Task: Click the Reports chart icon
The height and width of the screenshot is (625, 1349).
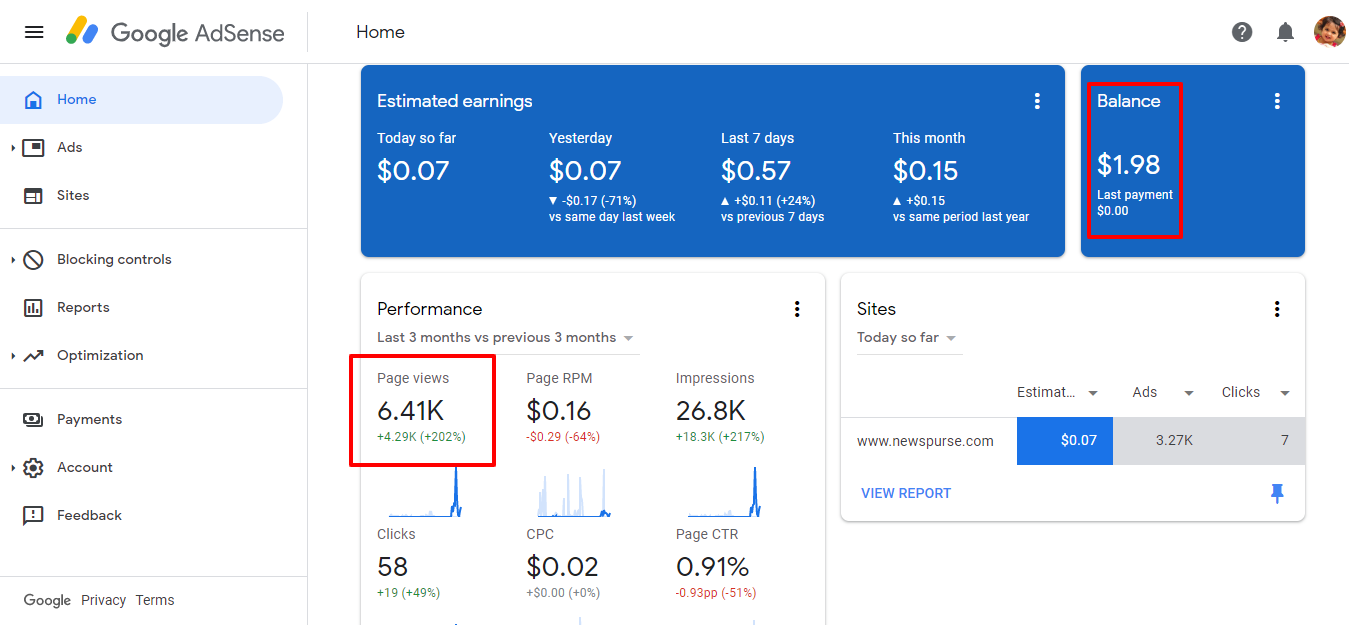Action: pos(33,308)
